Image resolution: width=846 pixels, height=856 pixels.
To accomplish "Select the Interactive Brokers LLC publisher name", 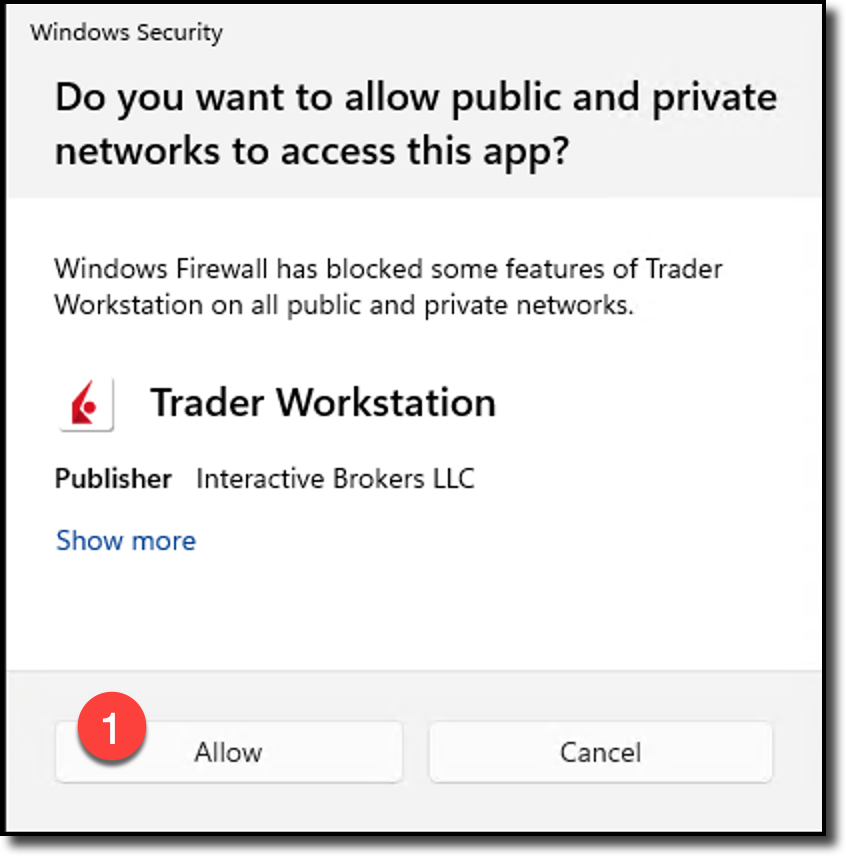I will 335,479.
